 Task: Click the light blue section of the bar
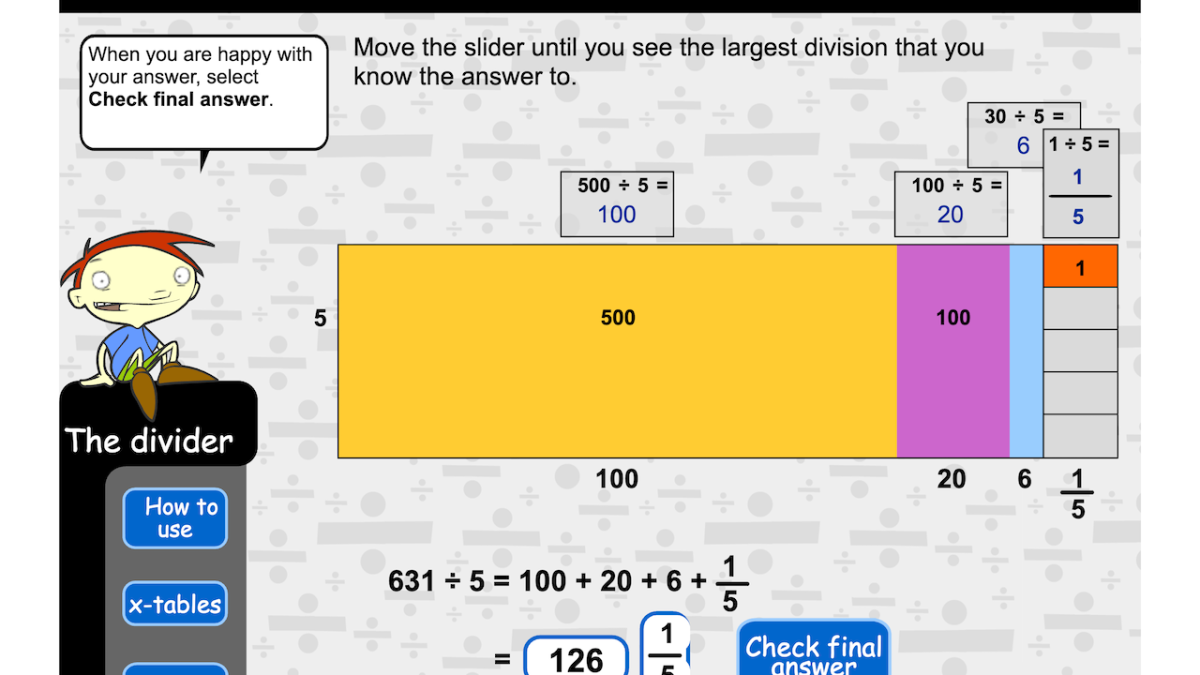click(1026, 350)
